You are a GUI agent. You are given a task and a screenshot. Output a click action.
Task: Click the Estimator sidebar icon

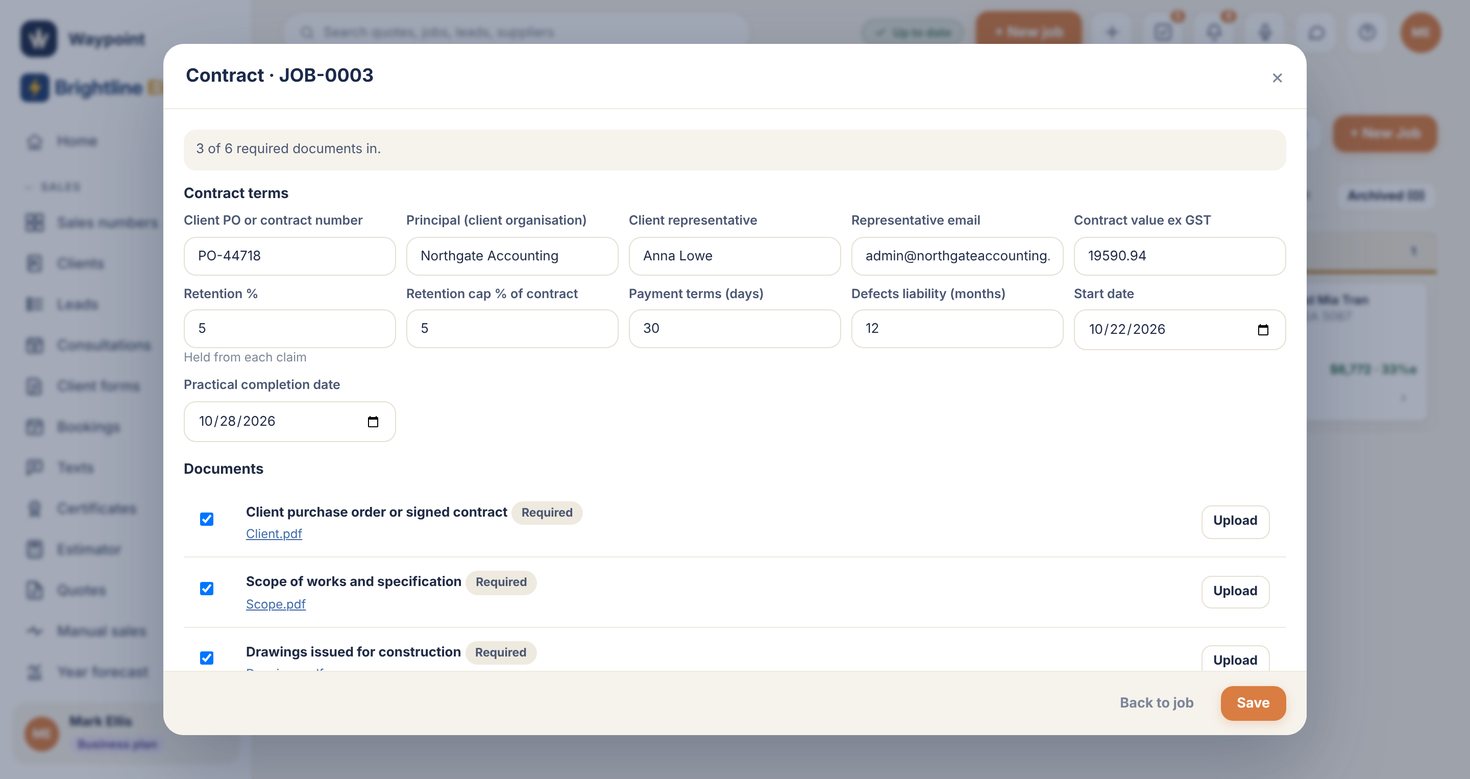tap(35, 549)
